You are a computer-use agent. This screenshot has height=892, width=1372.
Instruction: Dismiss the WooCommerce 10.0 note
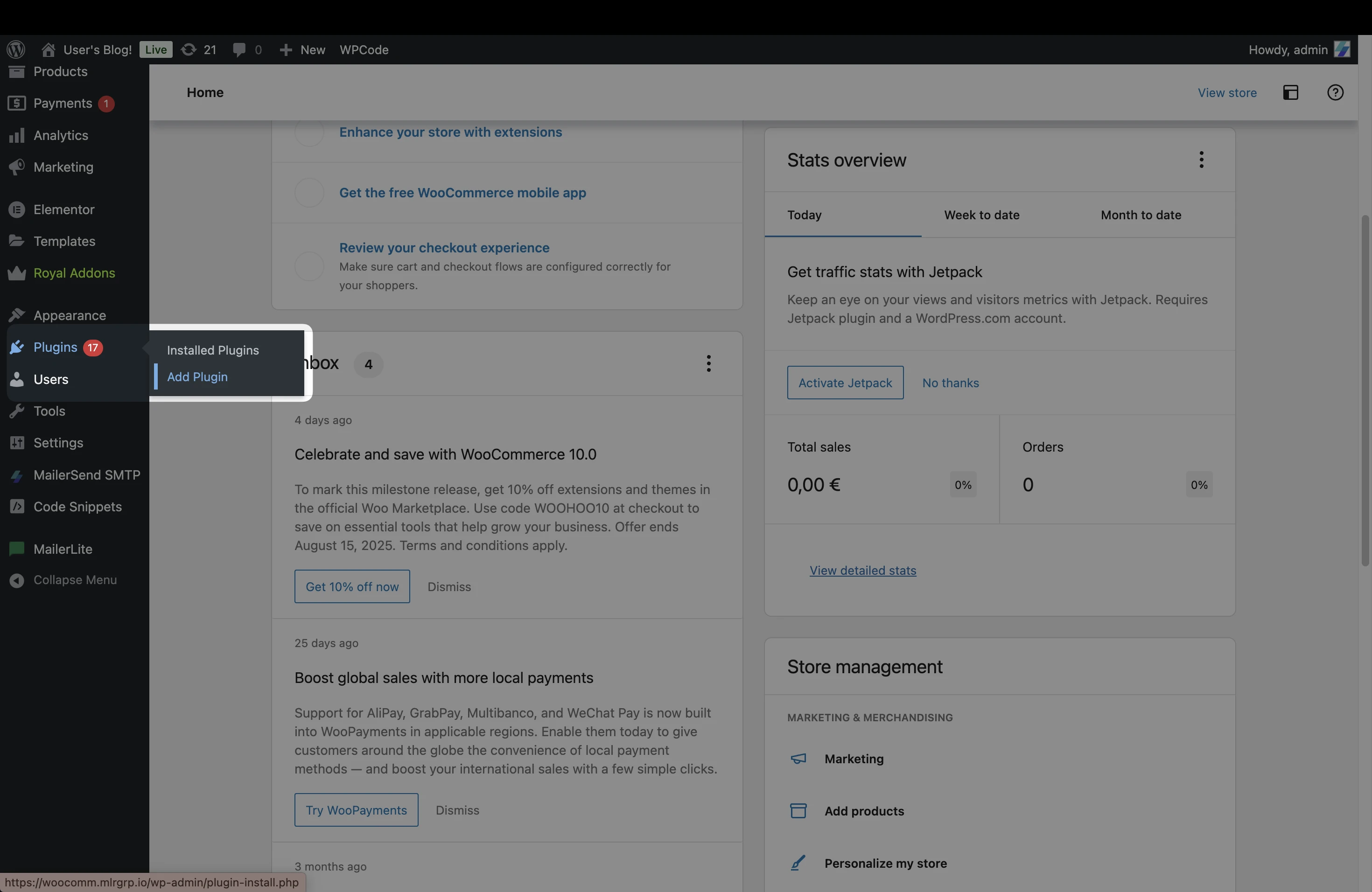tap(449, 586)
